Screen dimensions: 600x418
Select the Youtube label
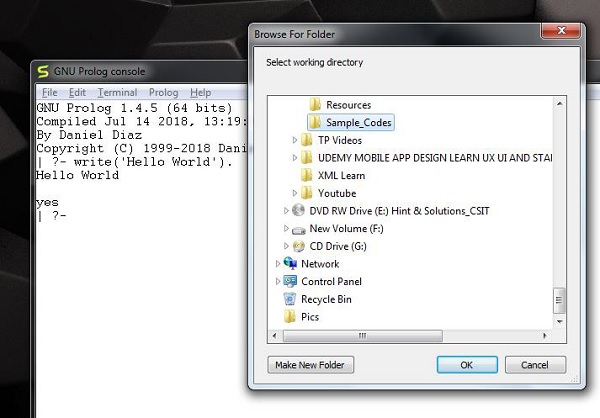pos(337,193)
